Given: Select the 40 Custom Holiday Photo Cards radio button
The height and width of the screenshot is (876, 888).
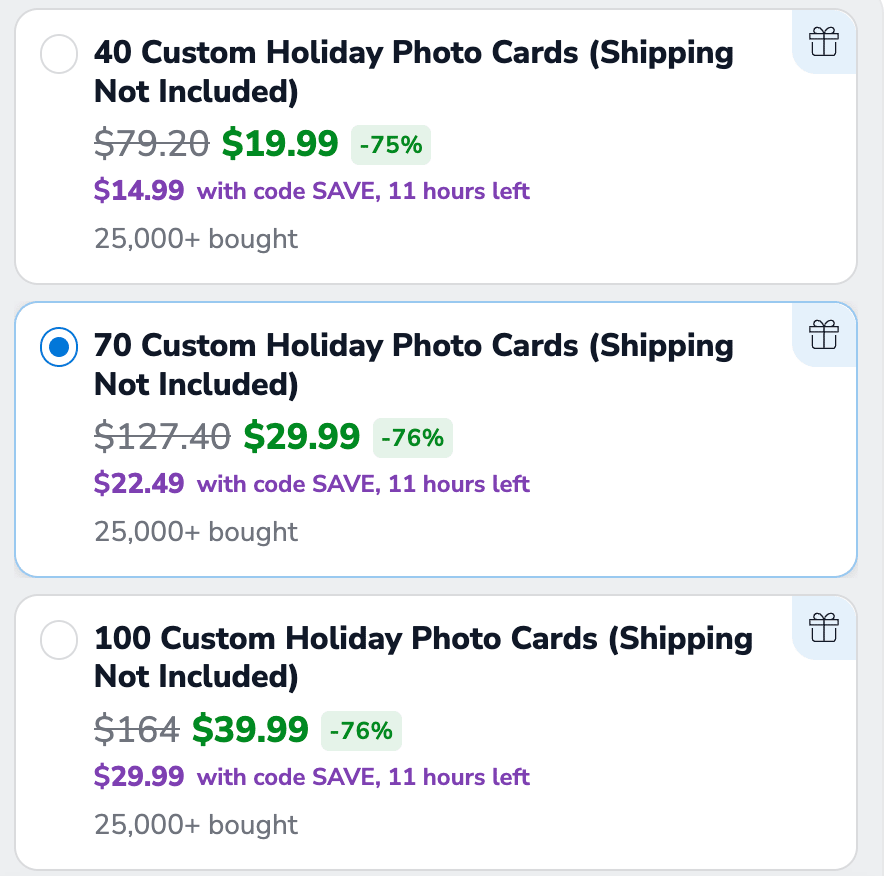Looking at the screenshot, I should [x=59, y=54].
